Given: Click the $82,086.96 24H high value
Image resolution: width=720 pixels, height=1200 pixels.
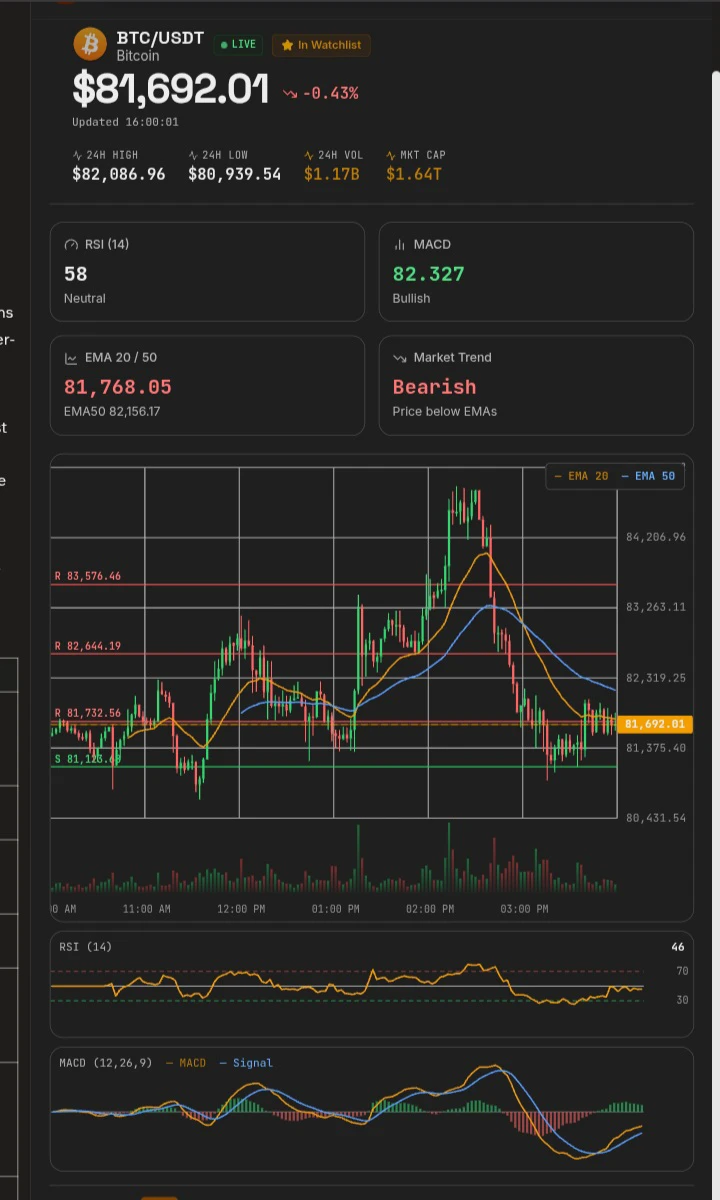Looking at the screenshot, I should (x=119, y=174).
